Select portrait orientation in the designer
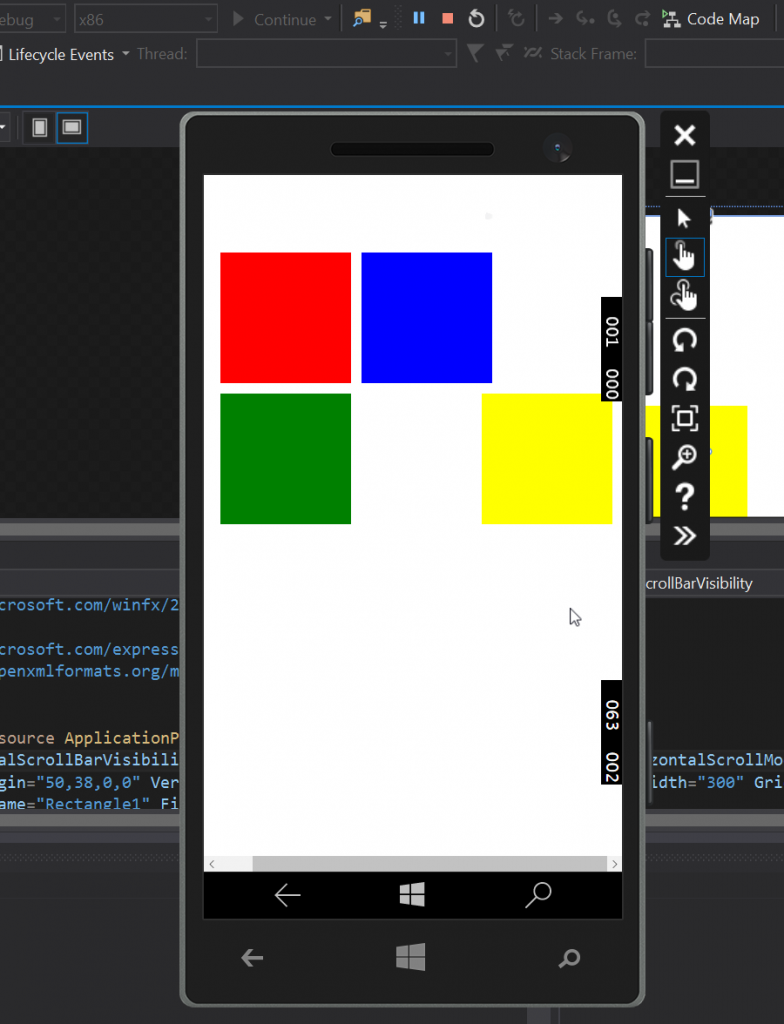The height and width of the screenshot is (1024, 784). [x=39, y=127]
